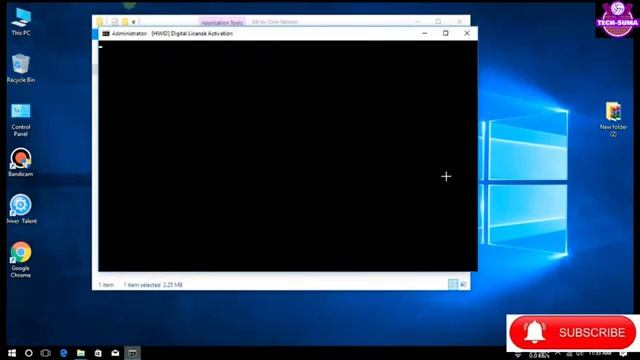Screen dimensions: 640x360
Task: Open quick access toolbar dropdown in Explorer window
Action: click(x=133, y=22)
